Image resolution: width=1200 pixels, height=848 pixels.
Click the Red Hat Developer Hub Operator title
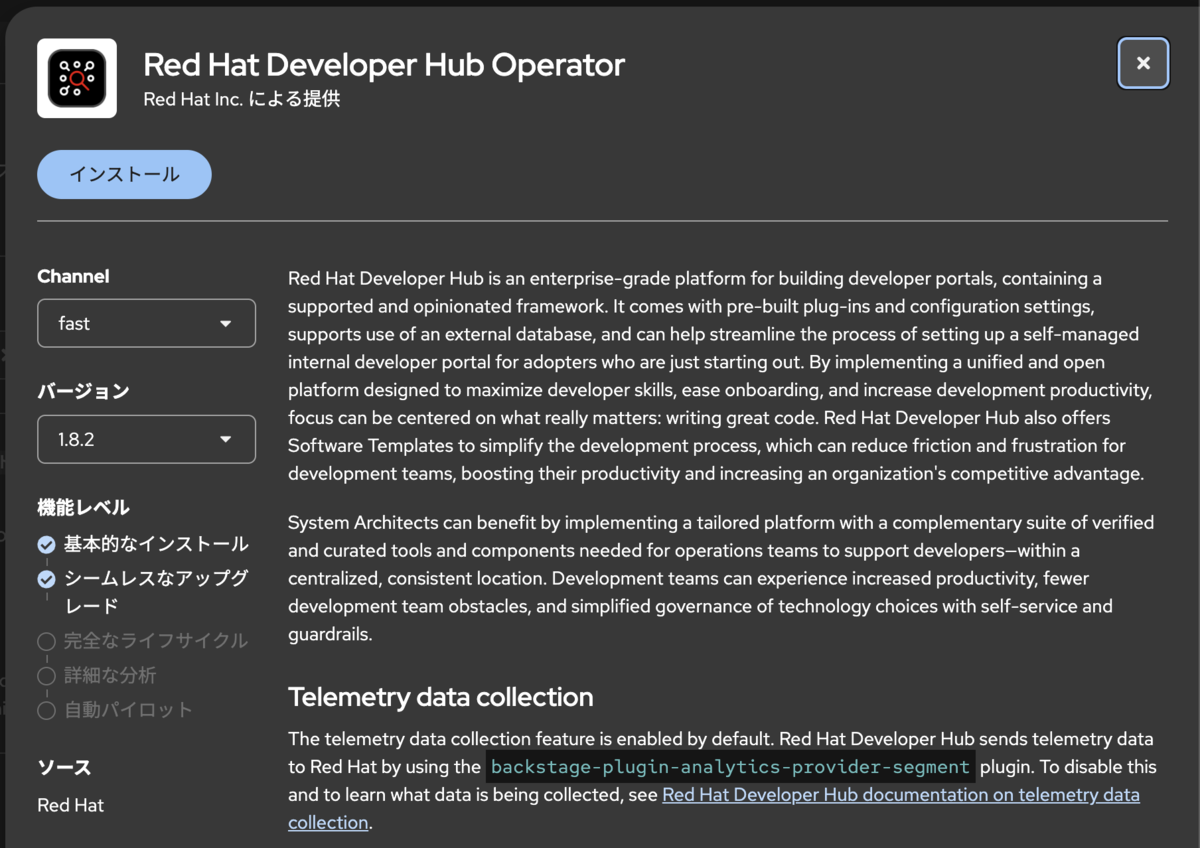coord(384,65)
